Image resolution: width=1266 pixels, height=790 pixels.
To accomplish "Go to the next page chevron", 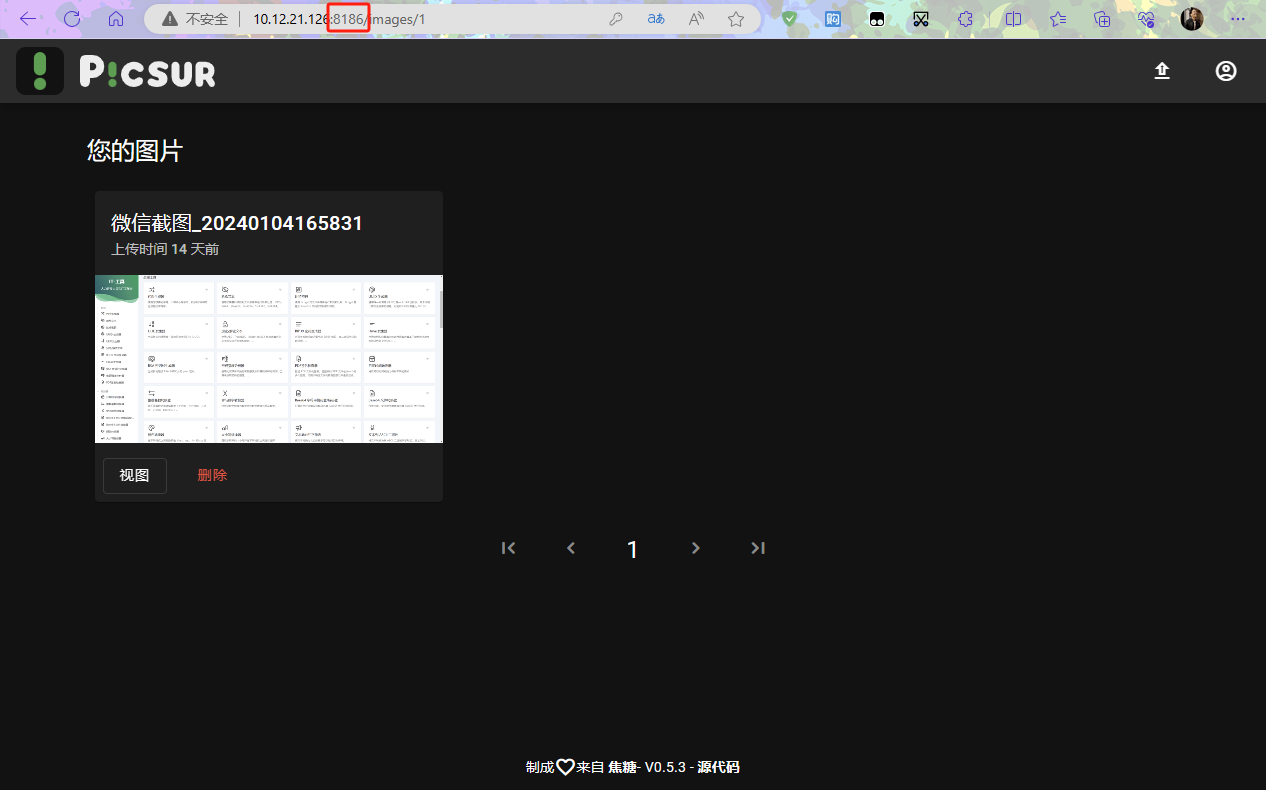I will (696, 548).
